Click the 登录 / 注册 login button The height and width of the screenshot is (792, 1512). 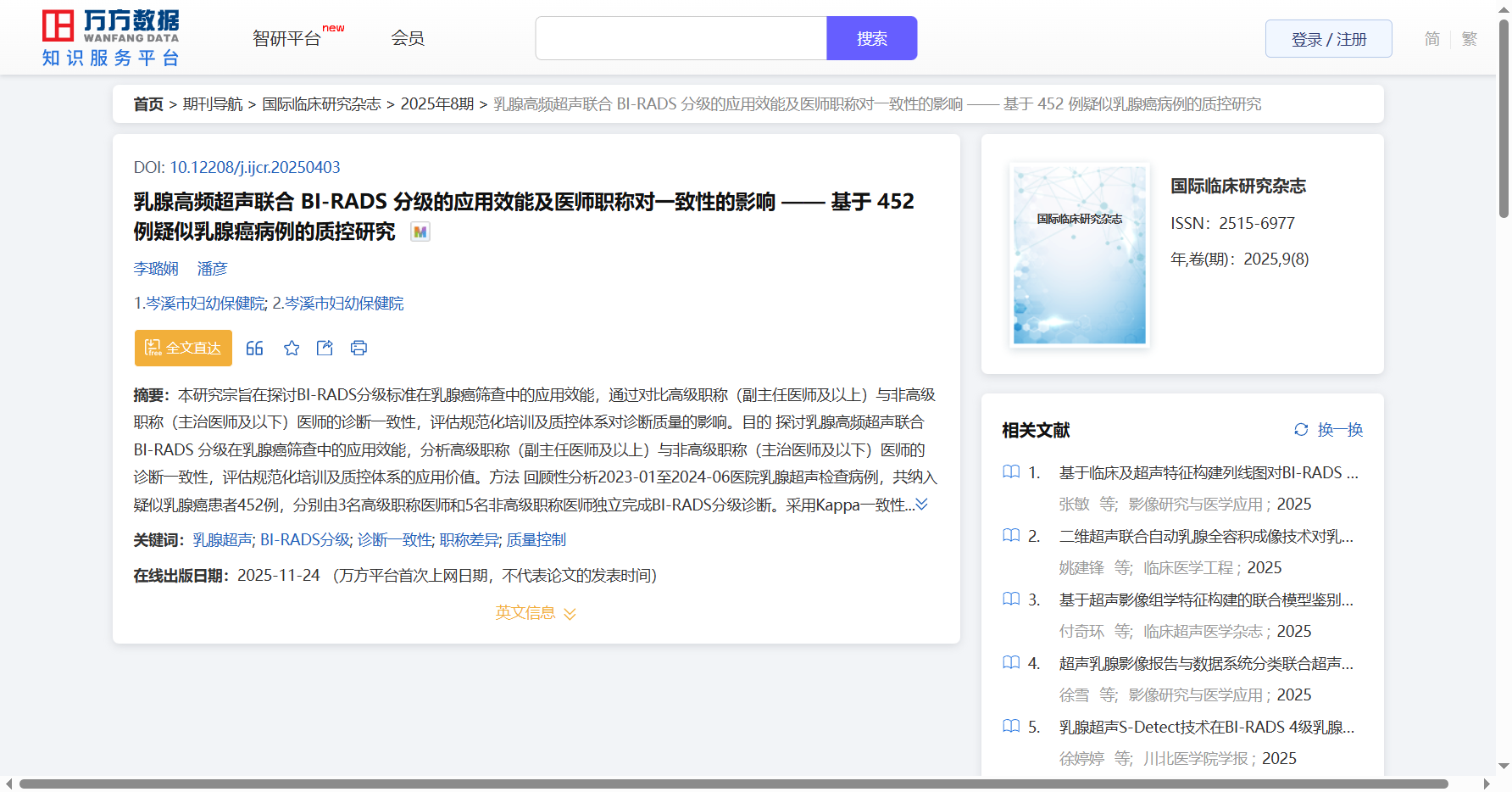(x=1328, y=39)
